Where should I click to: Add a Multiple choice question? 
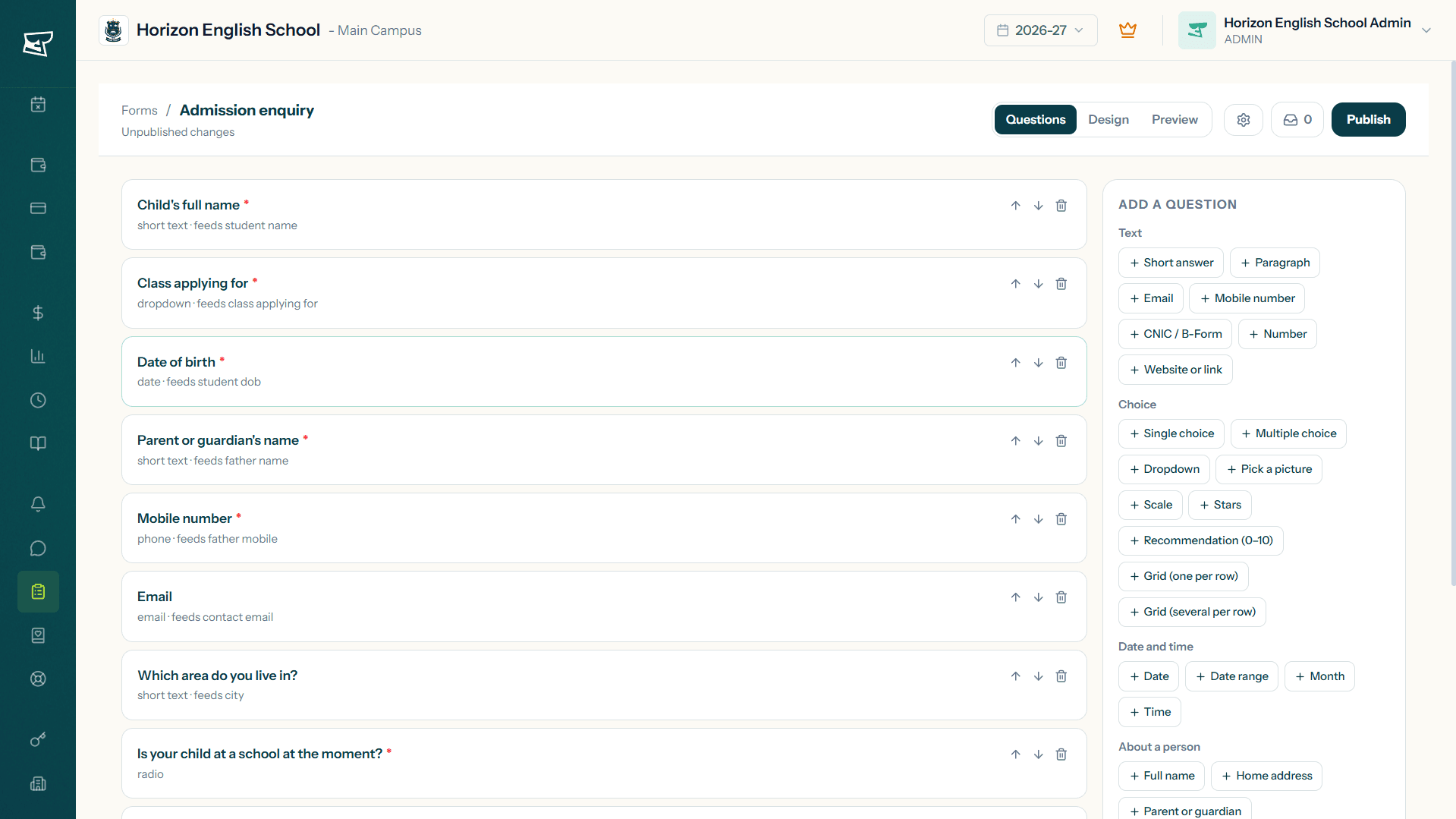[x=1288, y=433]
